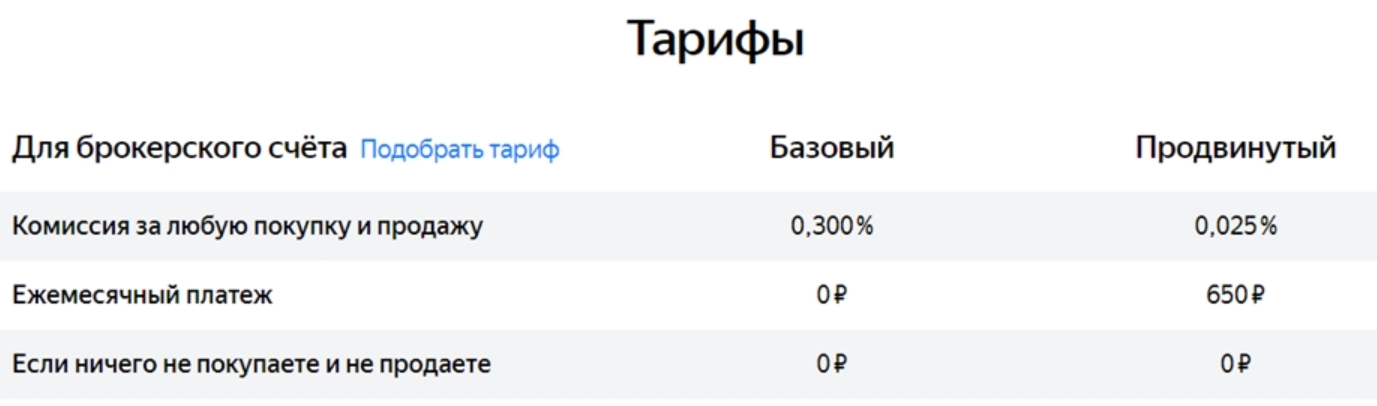Click ruble sign in Базовый inactivity fee cell
Viewport: 1377px width, 406px height.
(x=840, y=364)
